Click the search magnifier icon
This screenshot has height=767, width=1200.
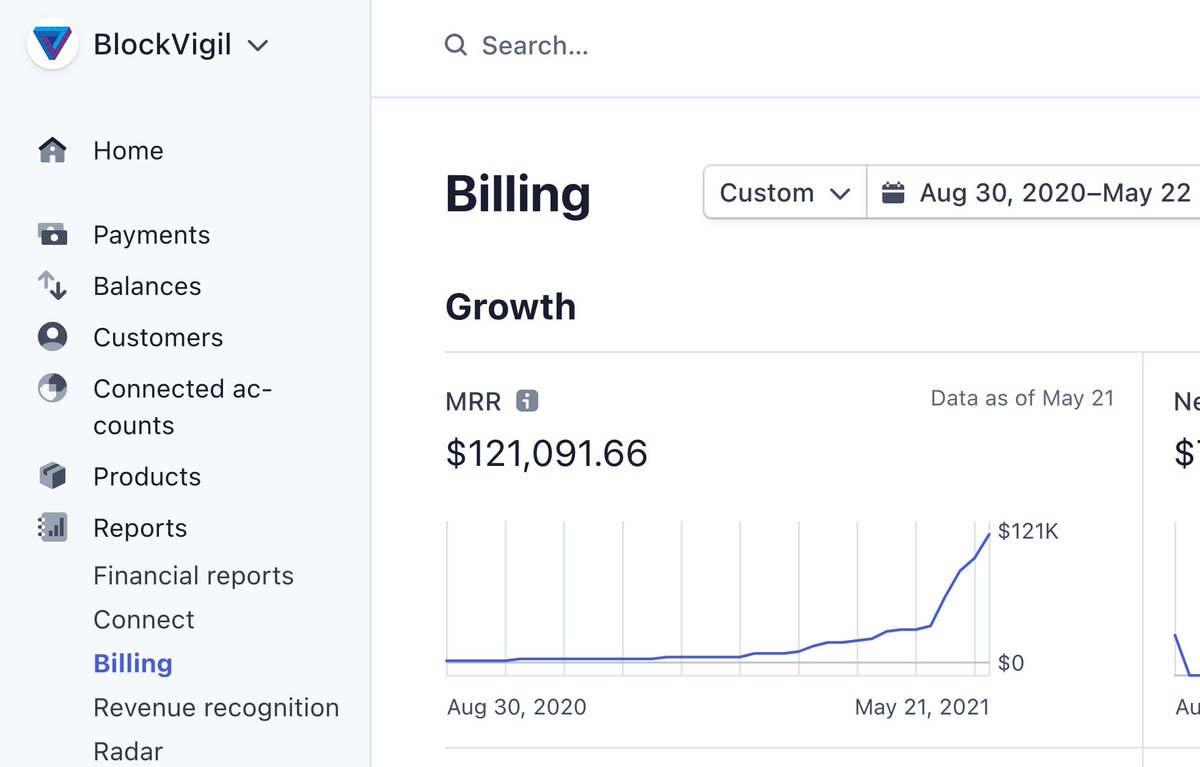(456, 45)
